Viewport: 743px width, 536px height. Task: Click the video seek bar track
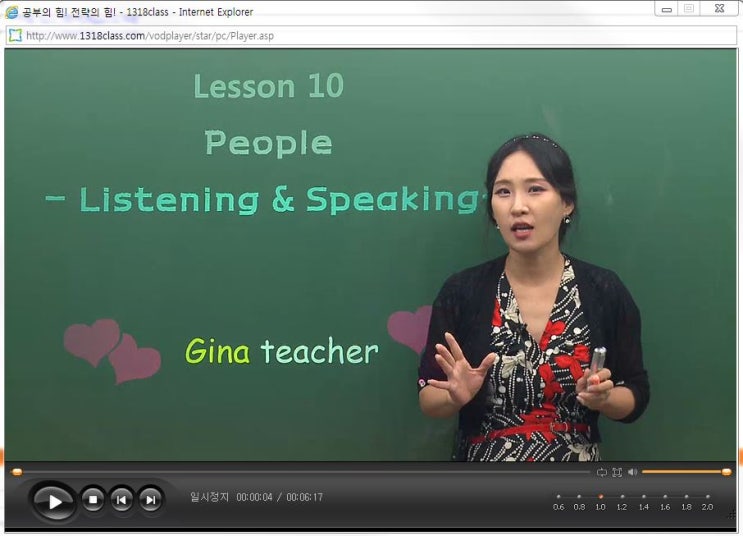point(300,472)
